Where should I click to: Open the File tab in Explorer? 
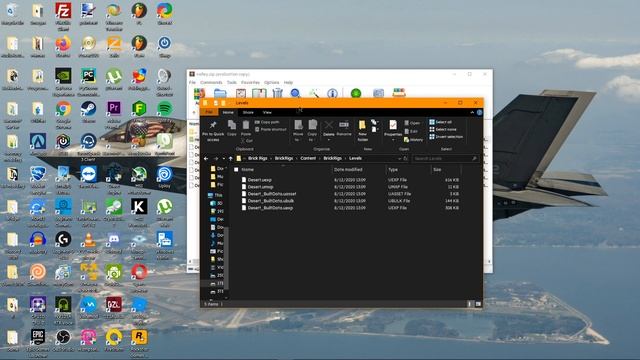pyautogui.click(x=209, y=112)
